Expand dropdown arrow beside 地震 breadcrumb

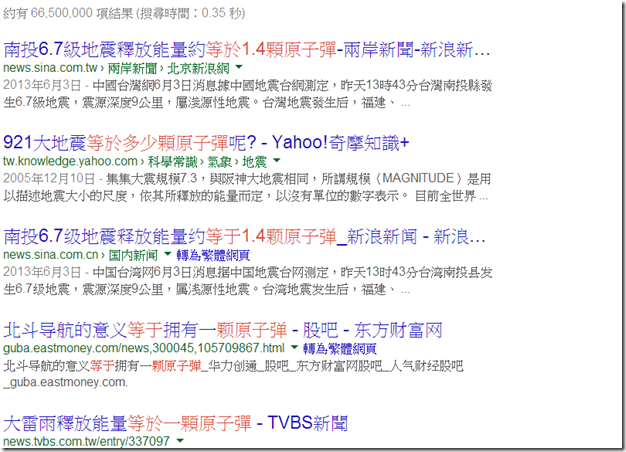coord(276,160)
